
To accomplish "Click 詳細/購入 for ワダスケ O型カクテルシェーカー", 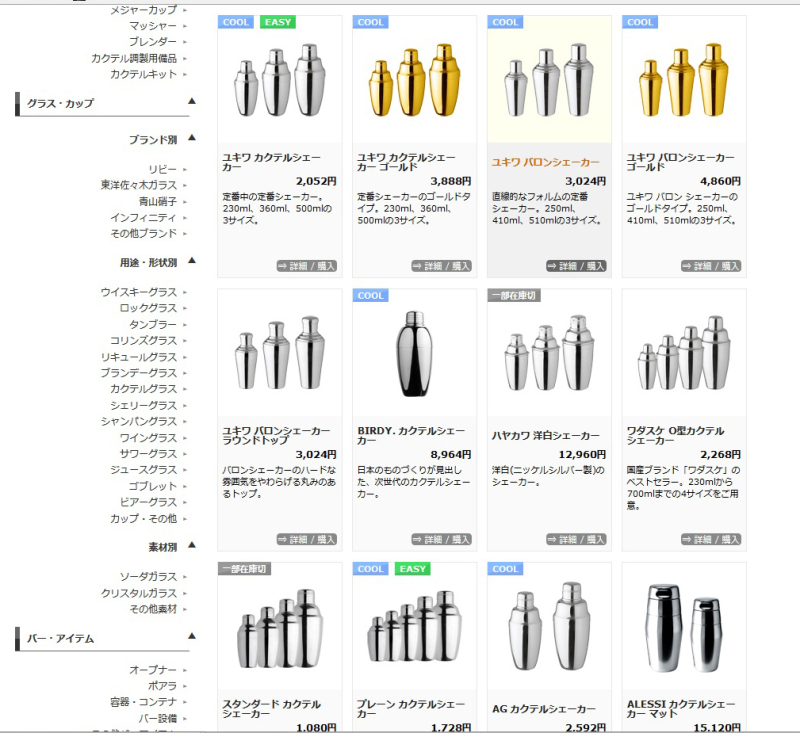I will tap(711, 539).
